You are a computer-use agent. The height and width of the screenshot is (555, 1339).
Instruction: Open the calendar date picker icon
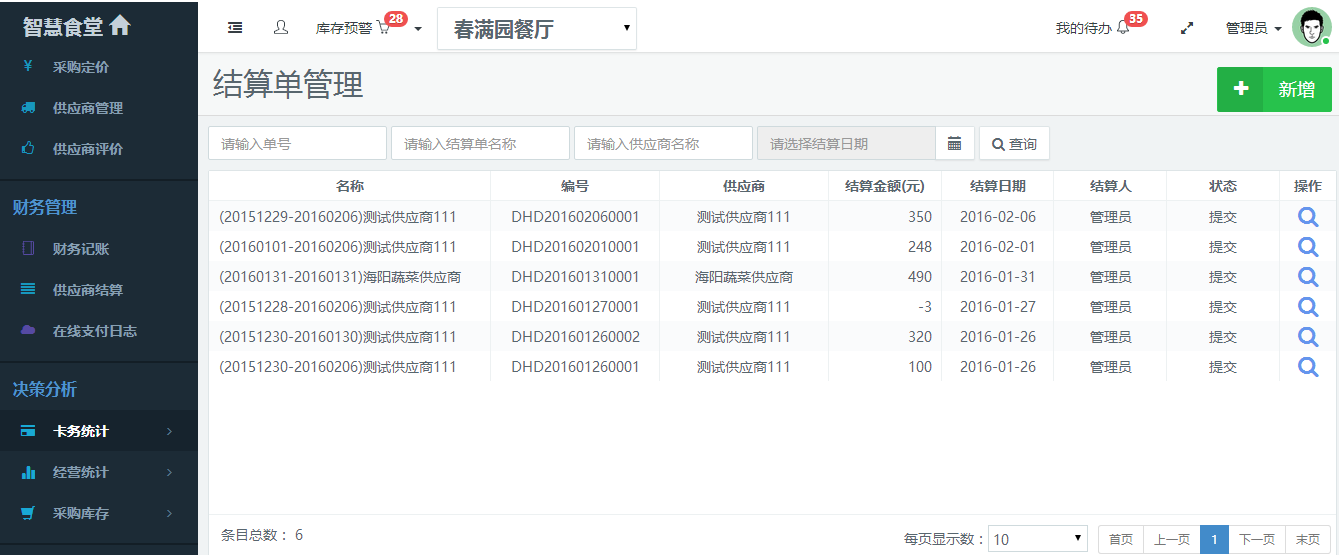tap(954, 144)
